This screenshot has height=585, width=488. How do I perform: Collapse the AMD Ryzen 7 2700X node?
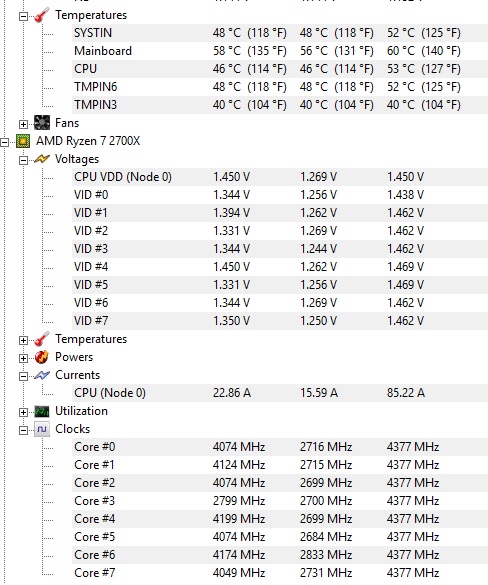point(4,142)
